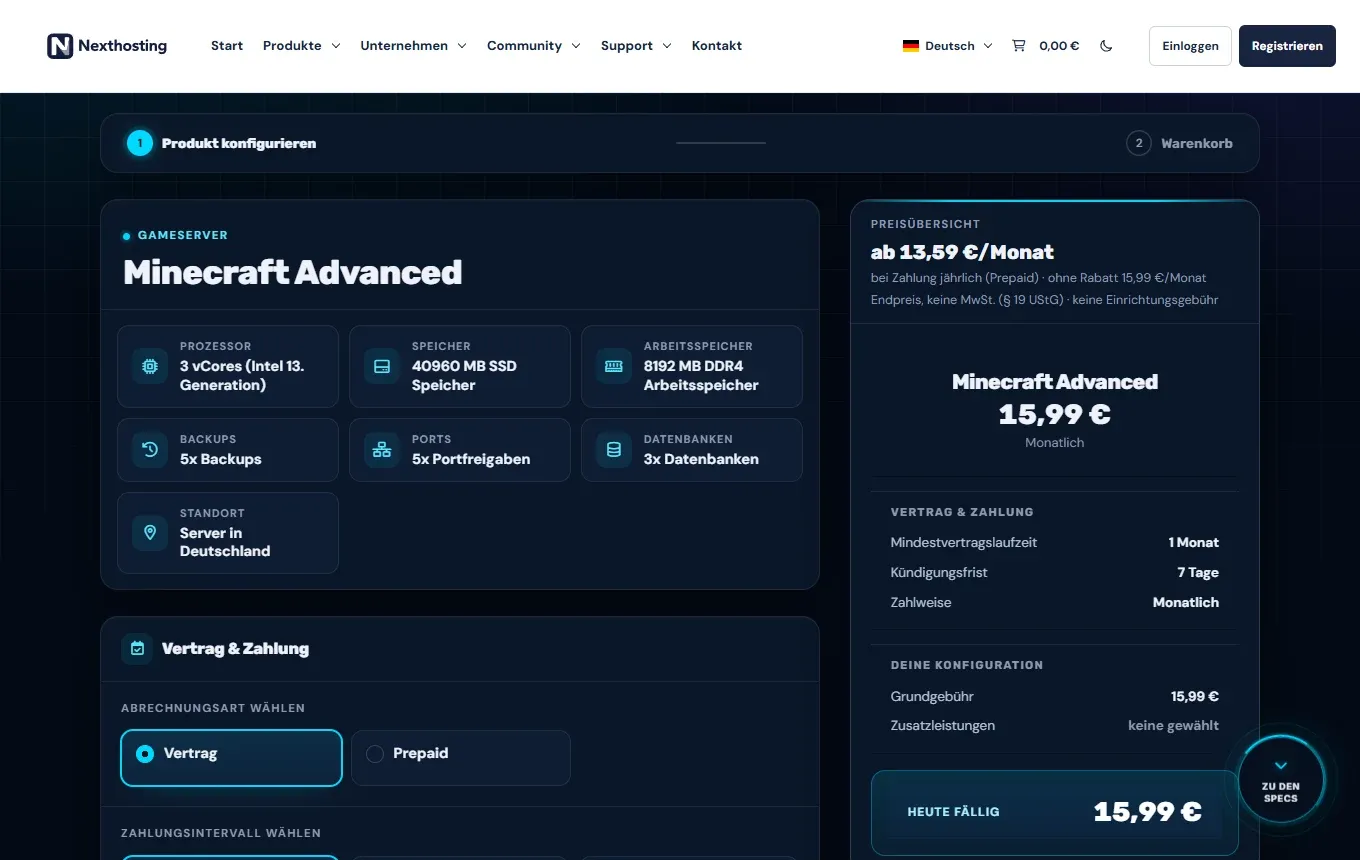Click the 8192 MB DDR4 Arbeitsspeicher text
1360x860 pixels.
tap(701, 376)
